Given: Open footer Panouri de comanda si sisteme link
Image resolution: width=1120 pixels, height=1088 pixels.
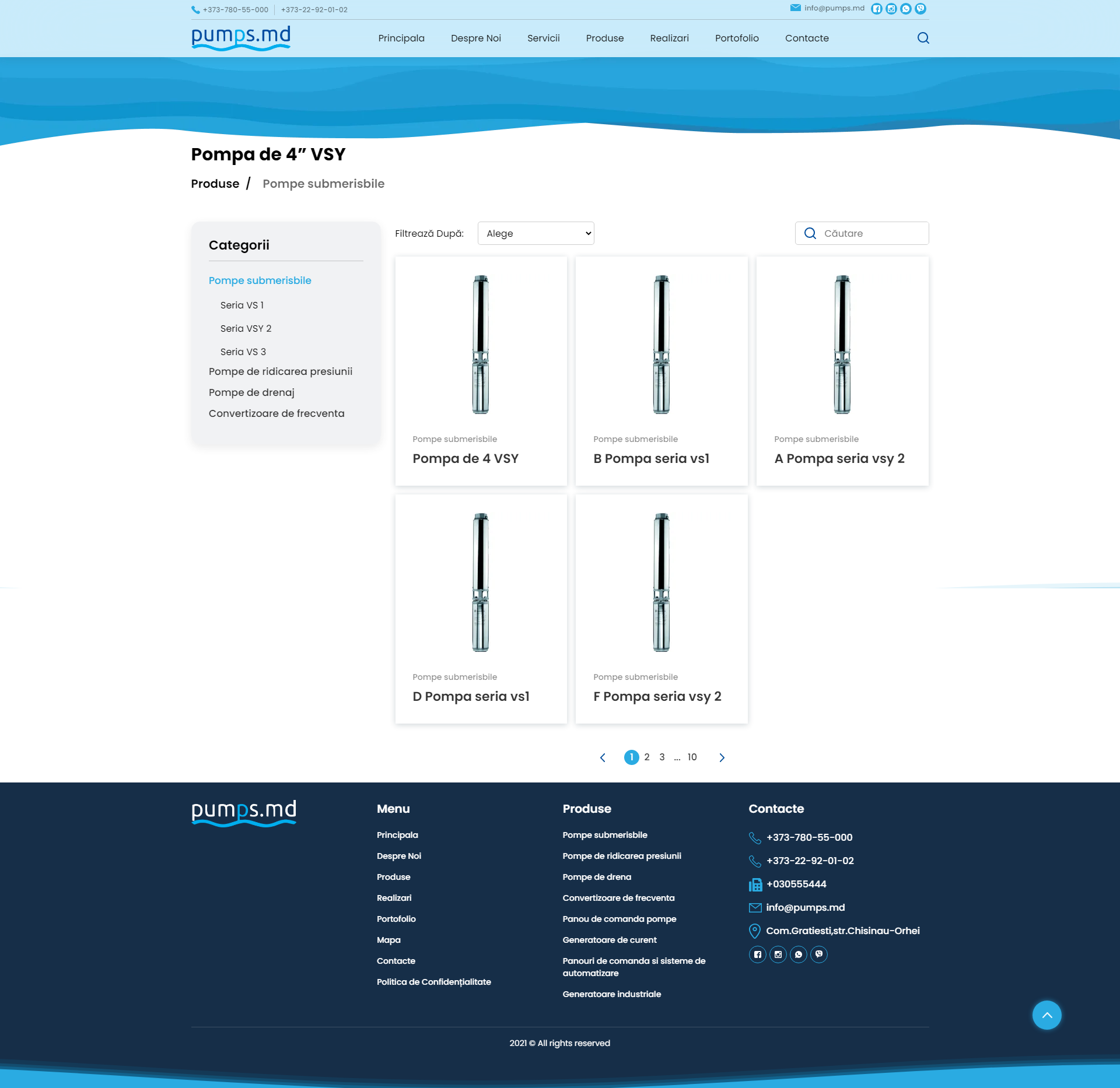Looking at the screenshot, I should pyautogui.click(x=633, y=967).
